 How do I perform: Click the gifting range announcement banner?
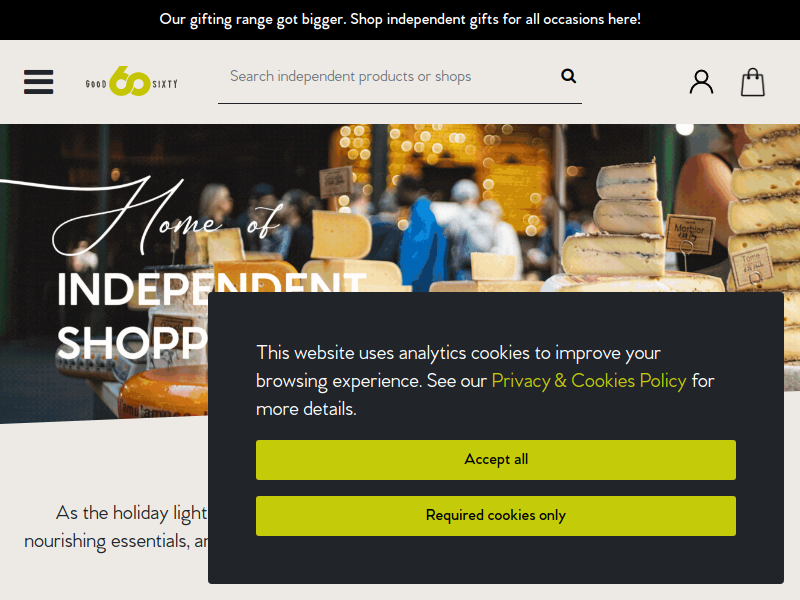click(400, 19)
